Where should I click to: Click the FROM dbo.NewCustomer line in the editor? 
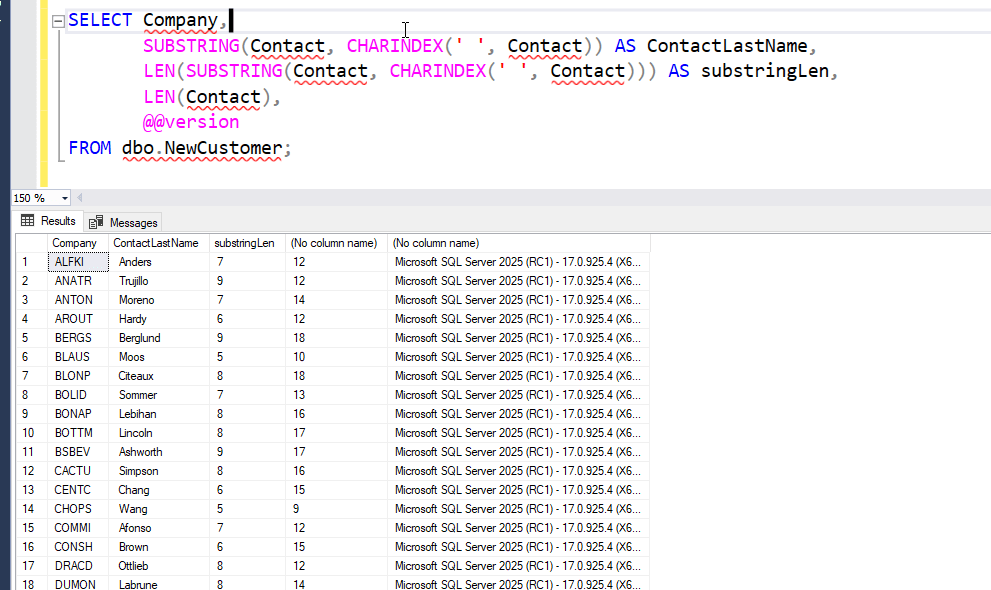[x=178, y=147]
